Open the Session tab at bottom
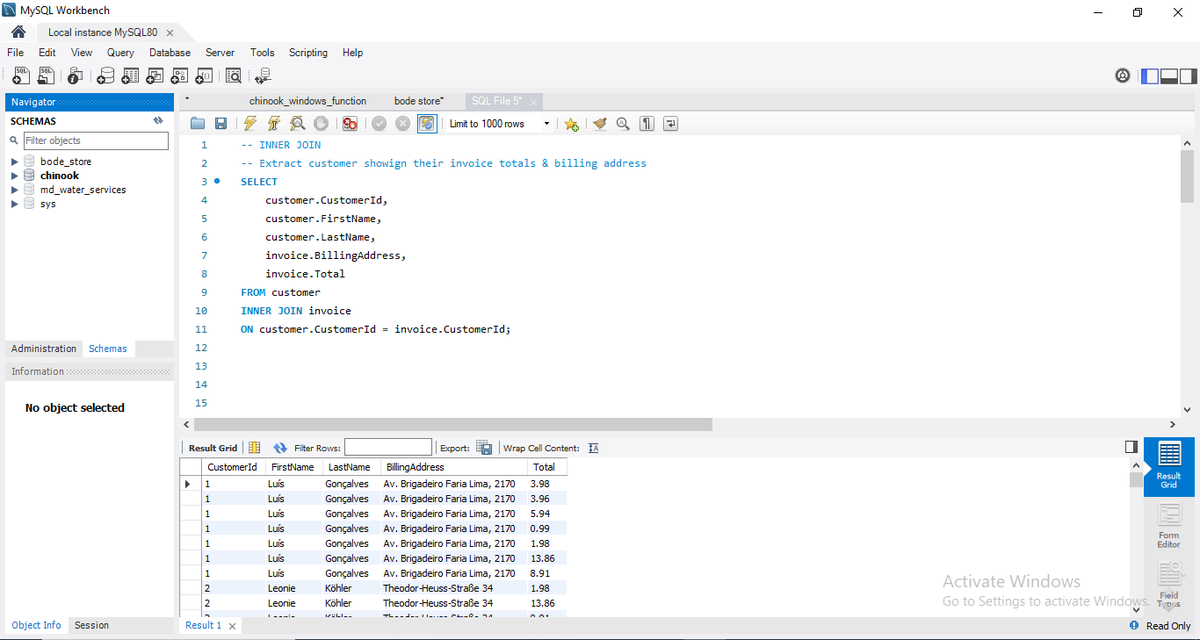This screenshot has height=640, width=1200. point(91,625)
